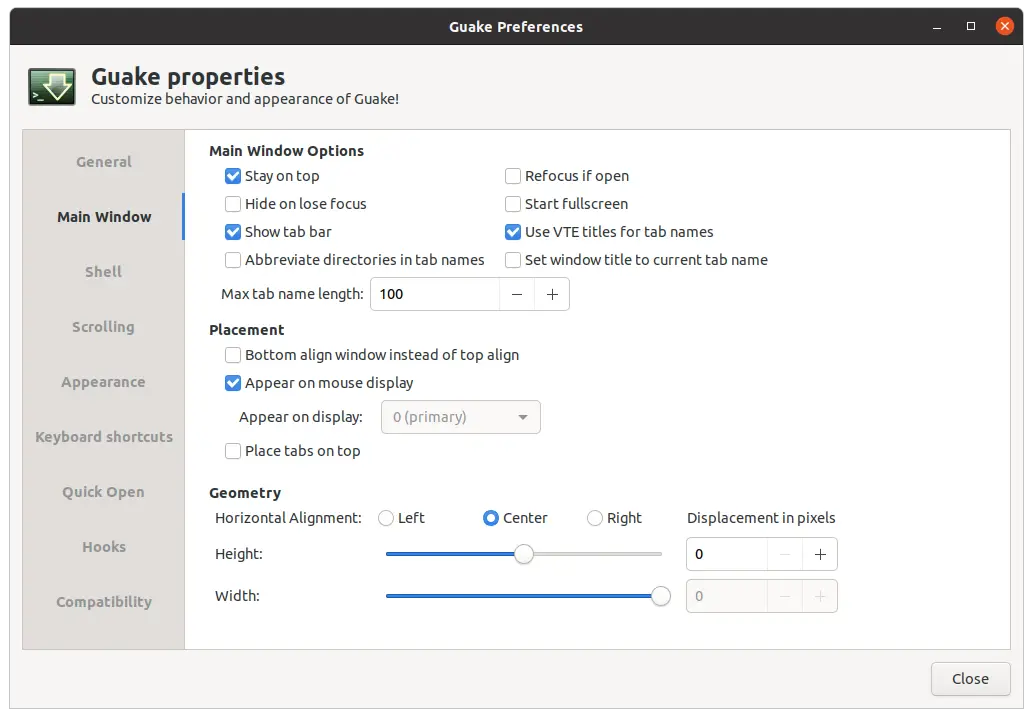Image resolution: width=1033 pixels, height=718 pixels.
Task: Check Refocus if open
Action: (513, 176)
